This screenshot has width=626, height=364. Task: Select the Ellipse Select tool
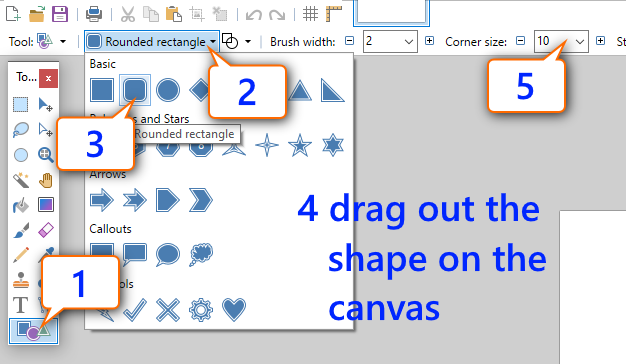click(21, 155)
